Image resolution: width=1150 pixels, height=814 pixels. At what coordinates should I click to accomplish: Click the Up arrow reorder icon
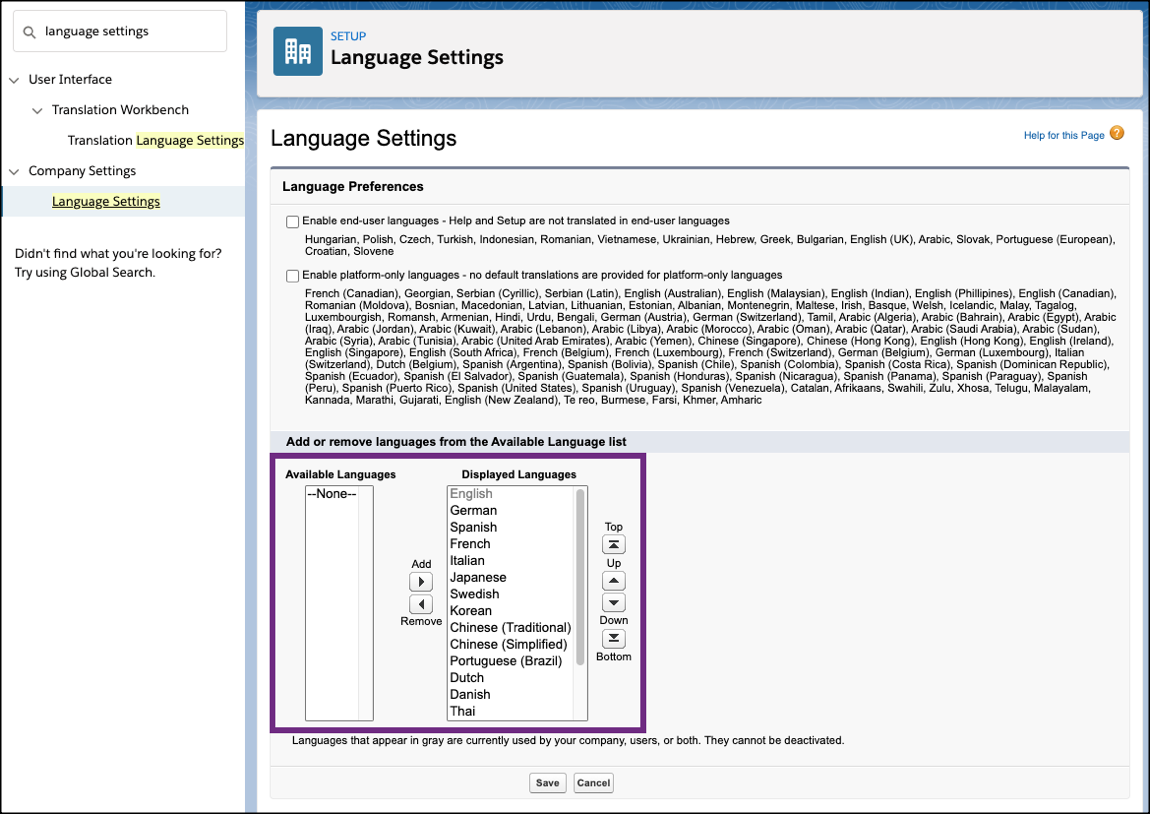(613, 579)
